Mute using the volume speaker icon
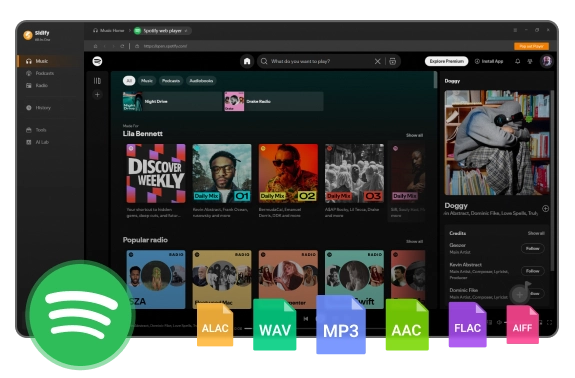 (499, 322)
